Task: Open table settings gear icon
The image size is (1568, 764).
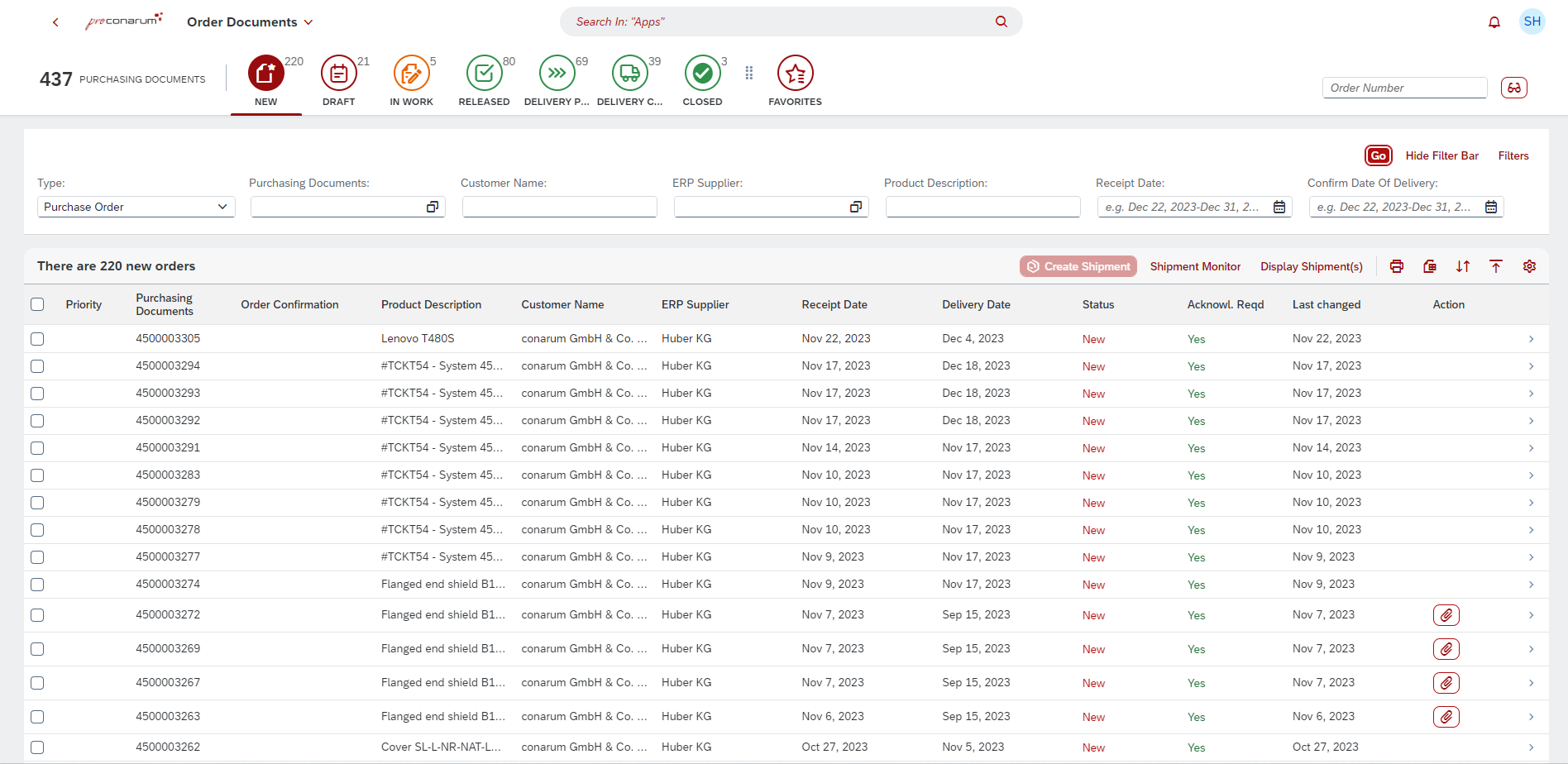Action: [1529, 265]
